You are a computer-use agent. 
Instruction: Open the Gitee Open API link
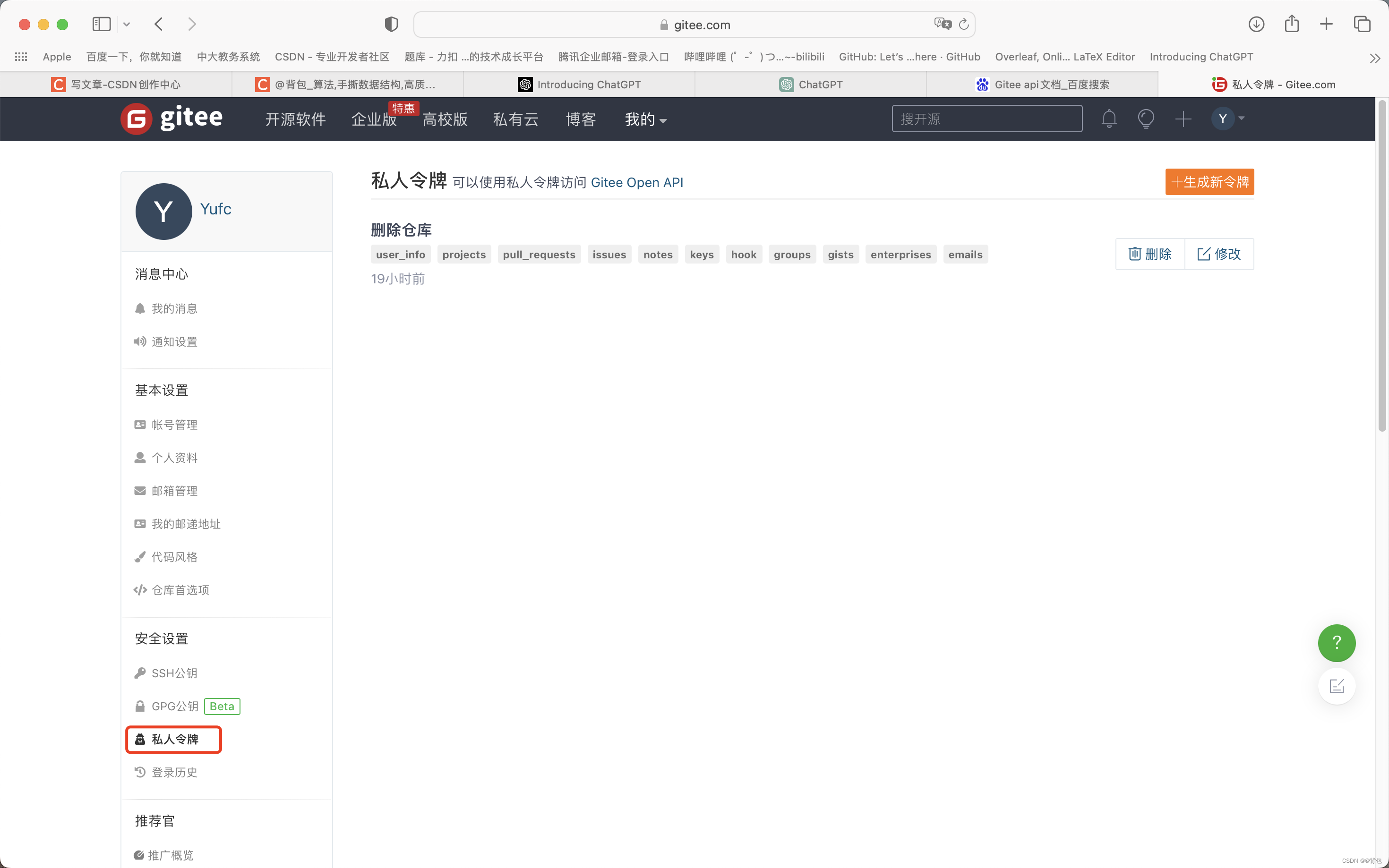point(637,183)
